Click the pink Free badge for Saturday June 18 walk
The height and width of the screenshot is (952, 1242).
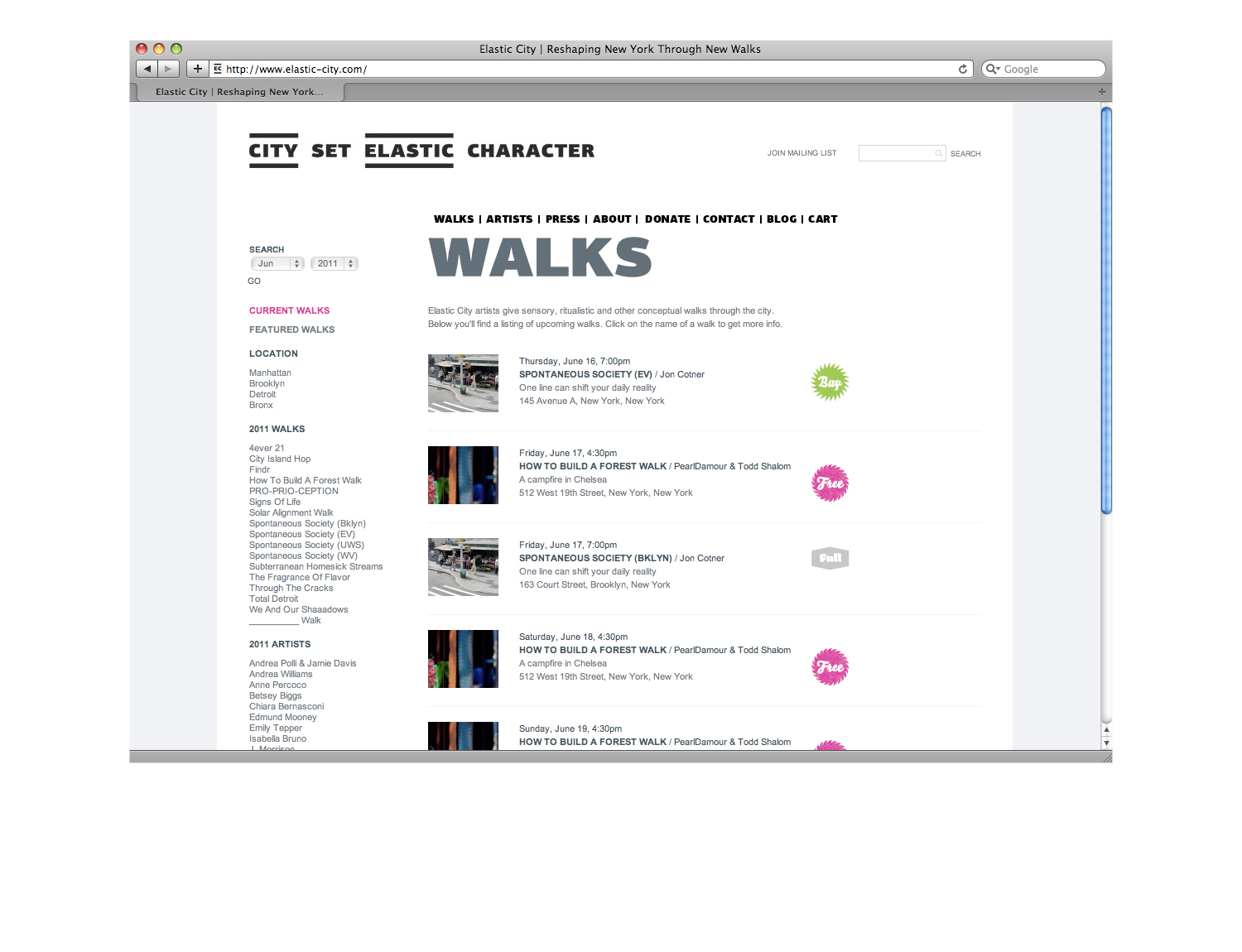pos(830,666)
